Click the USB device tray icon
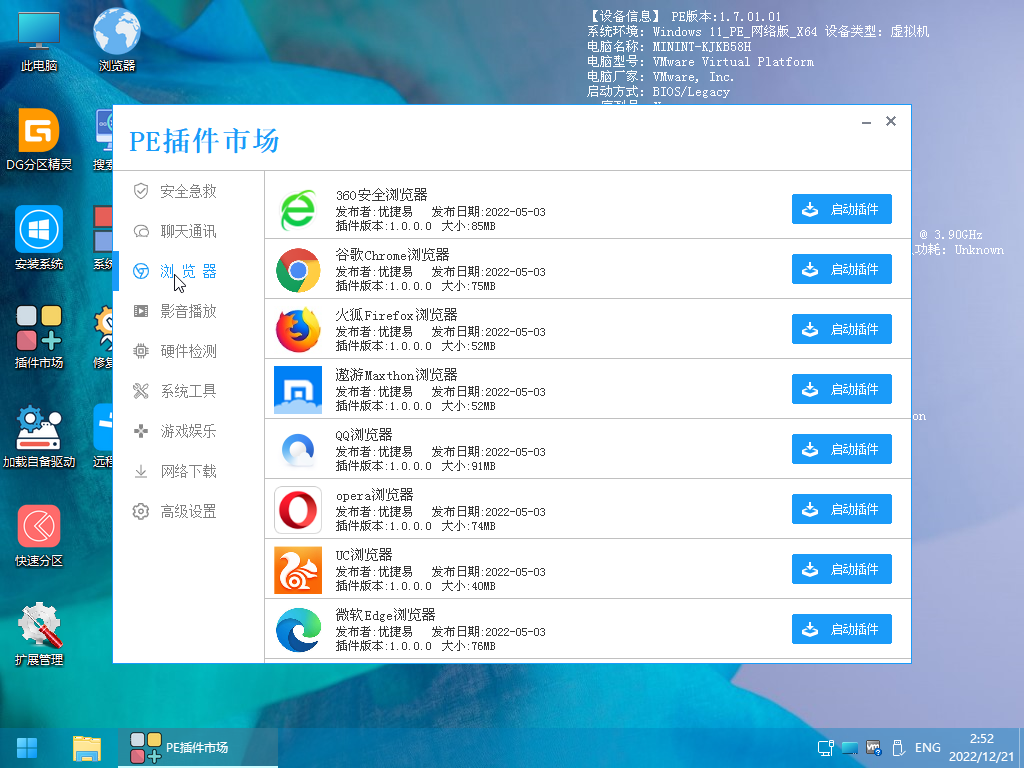The image size is (1024, 768). click(x=898, y=748)
